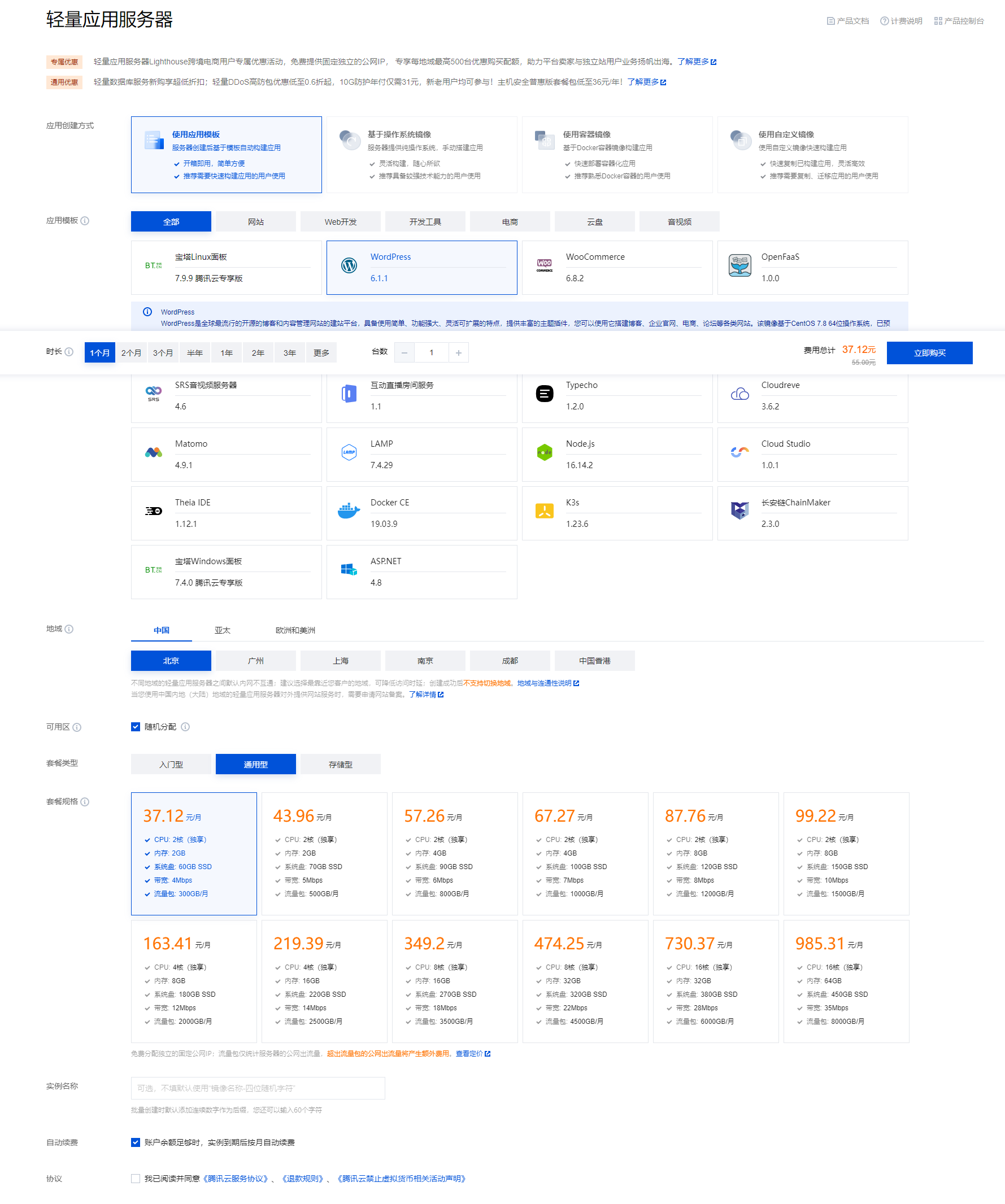Image resolution: width=1005 pixels, height=1204 pixels.
Task: Click the 立即购买 button
Action: (929, 352)
